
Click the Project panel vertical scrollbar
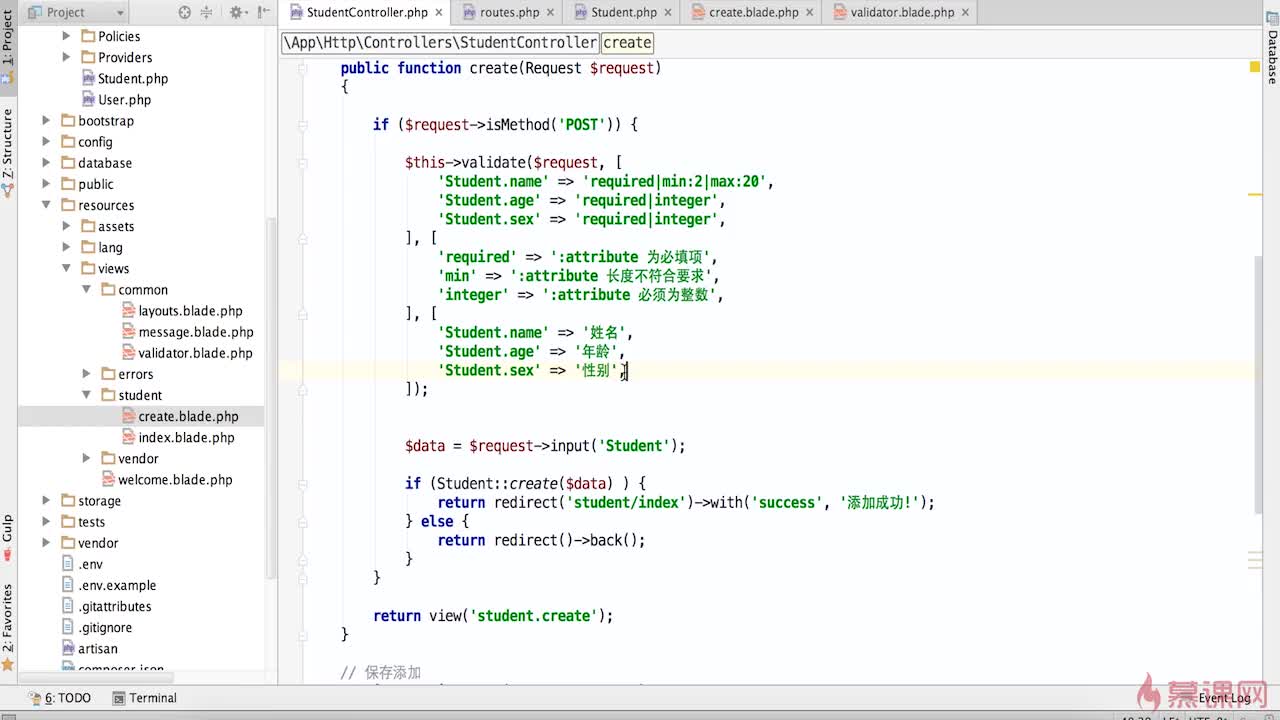[270, 397]
